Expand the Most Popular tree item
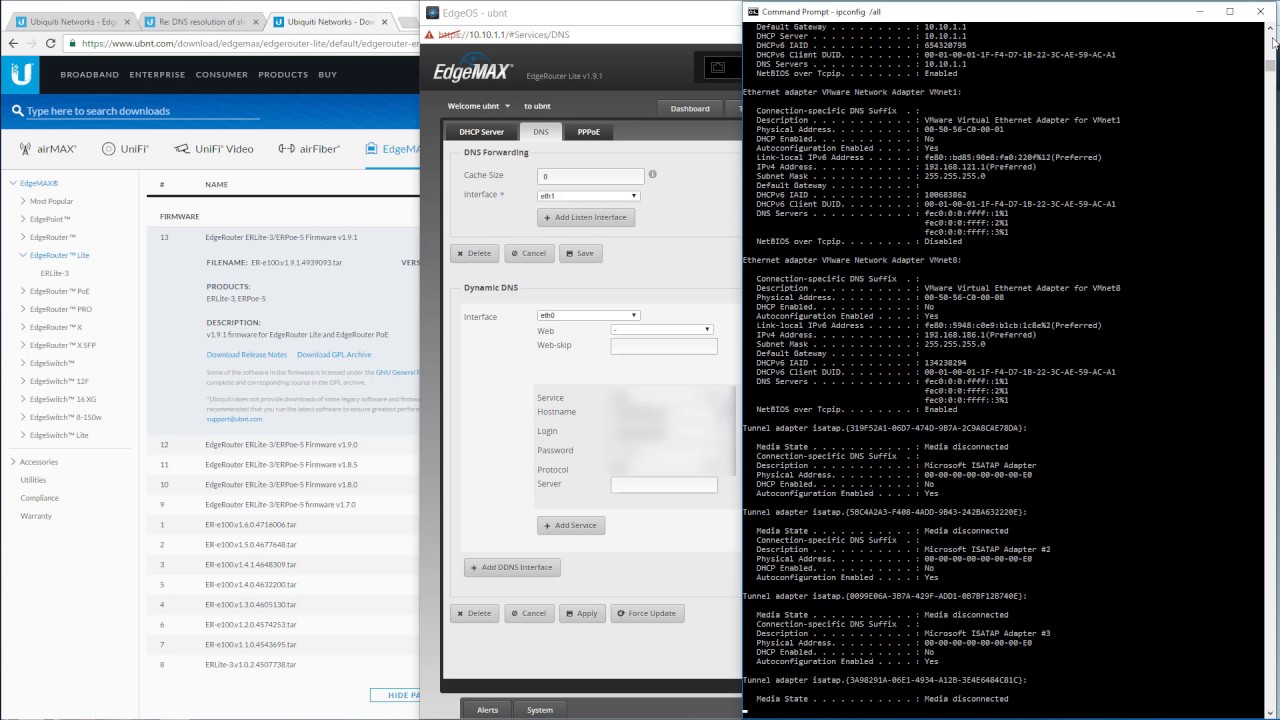This screenshot has height=720, width=1280. [x=23, y=201]
